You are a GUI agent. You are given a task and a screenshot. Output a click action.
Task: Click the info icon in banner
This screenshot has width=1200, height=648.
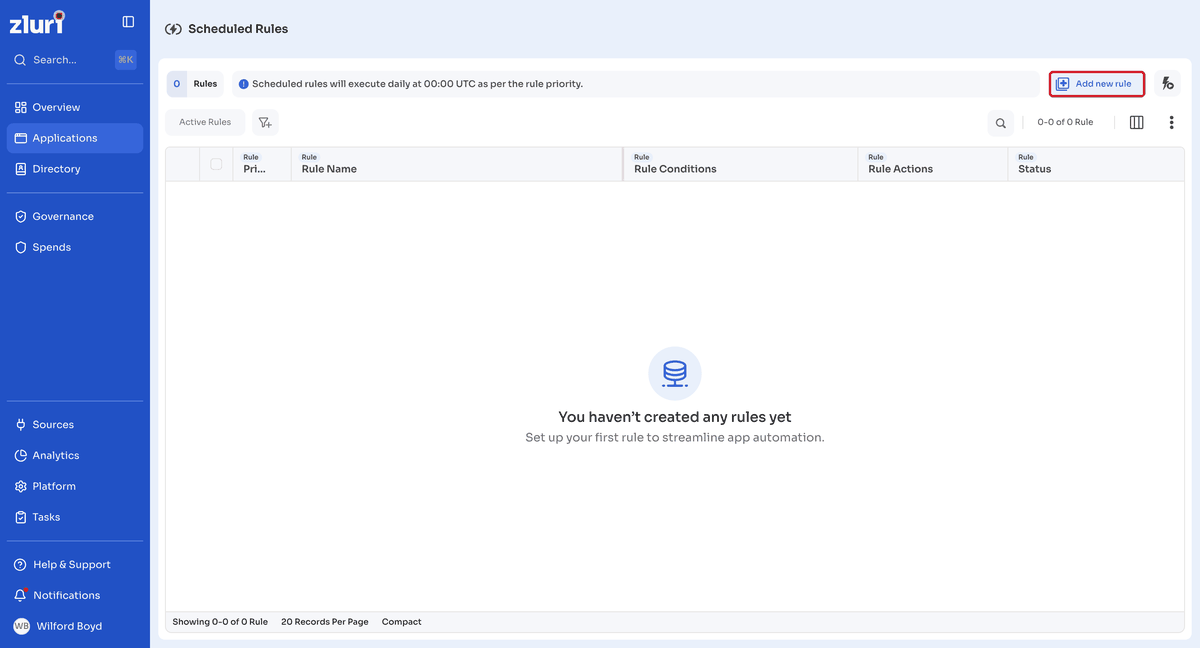pos(243,84)
